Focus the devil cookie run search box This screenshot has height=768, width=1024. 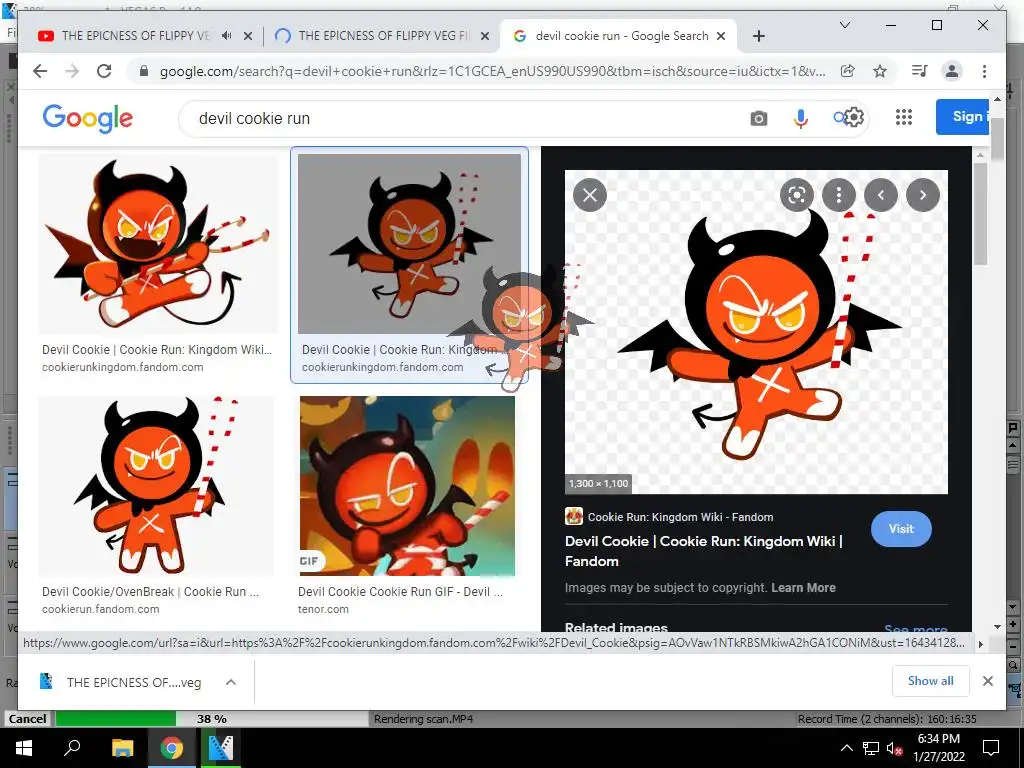click(457, 118)
